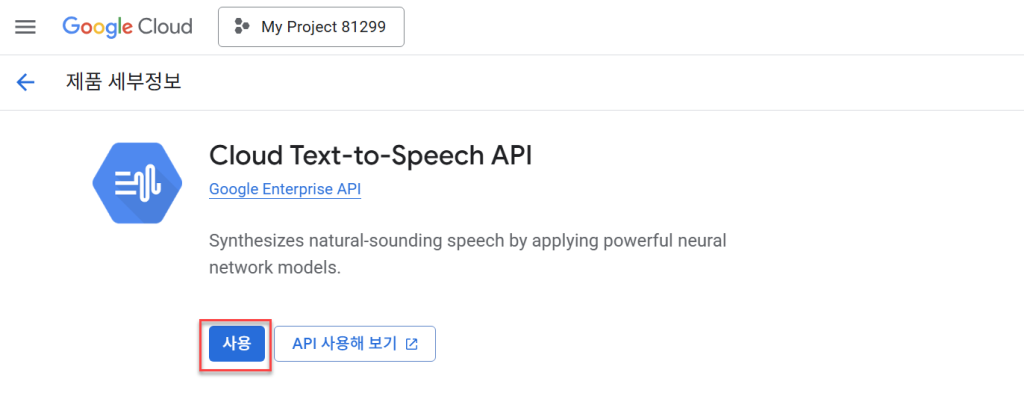Click the colorful Google wordmark
Screen dimensions: 1024x408
[x=98, y=27]
